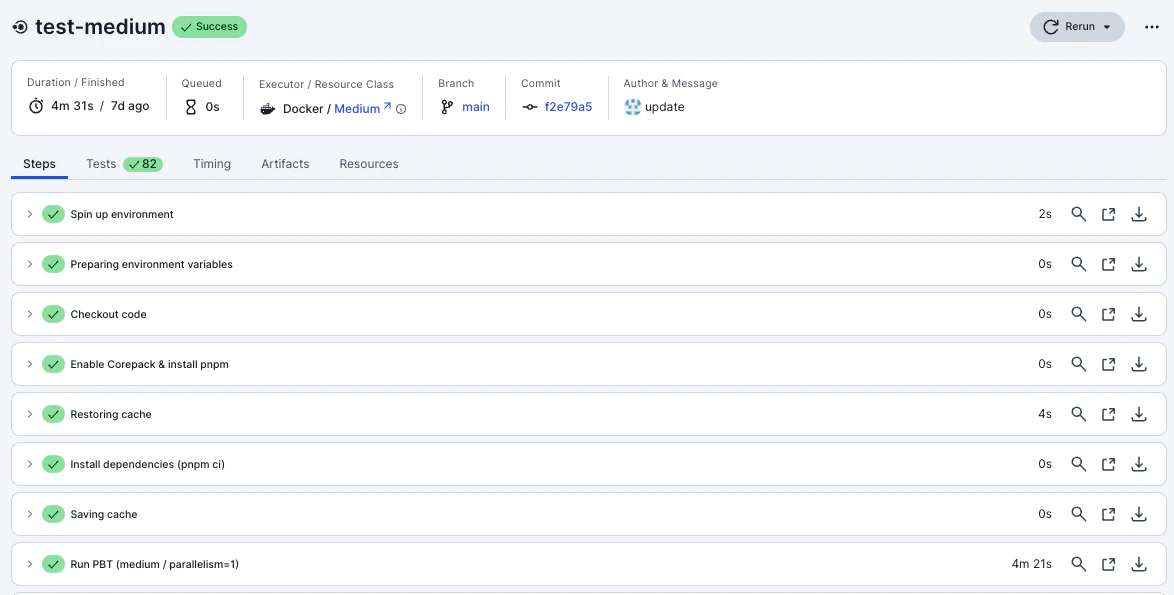
Task: Switch to the Steps tab
Action: (x=39, y=164)
